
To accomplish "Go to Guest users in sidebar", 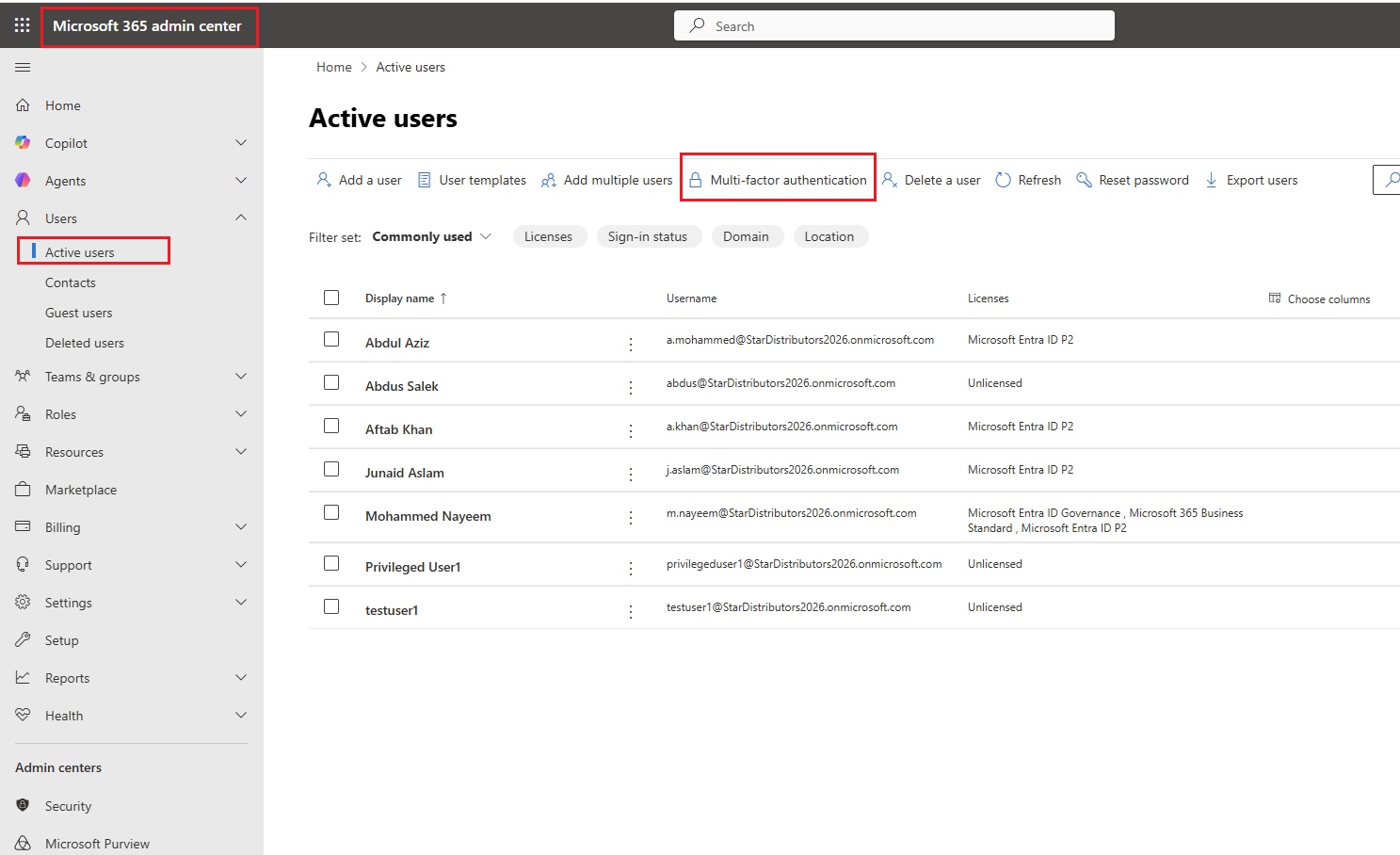I will click(78, 313).
